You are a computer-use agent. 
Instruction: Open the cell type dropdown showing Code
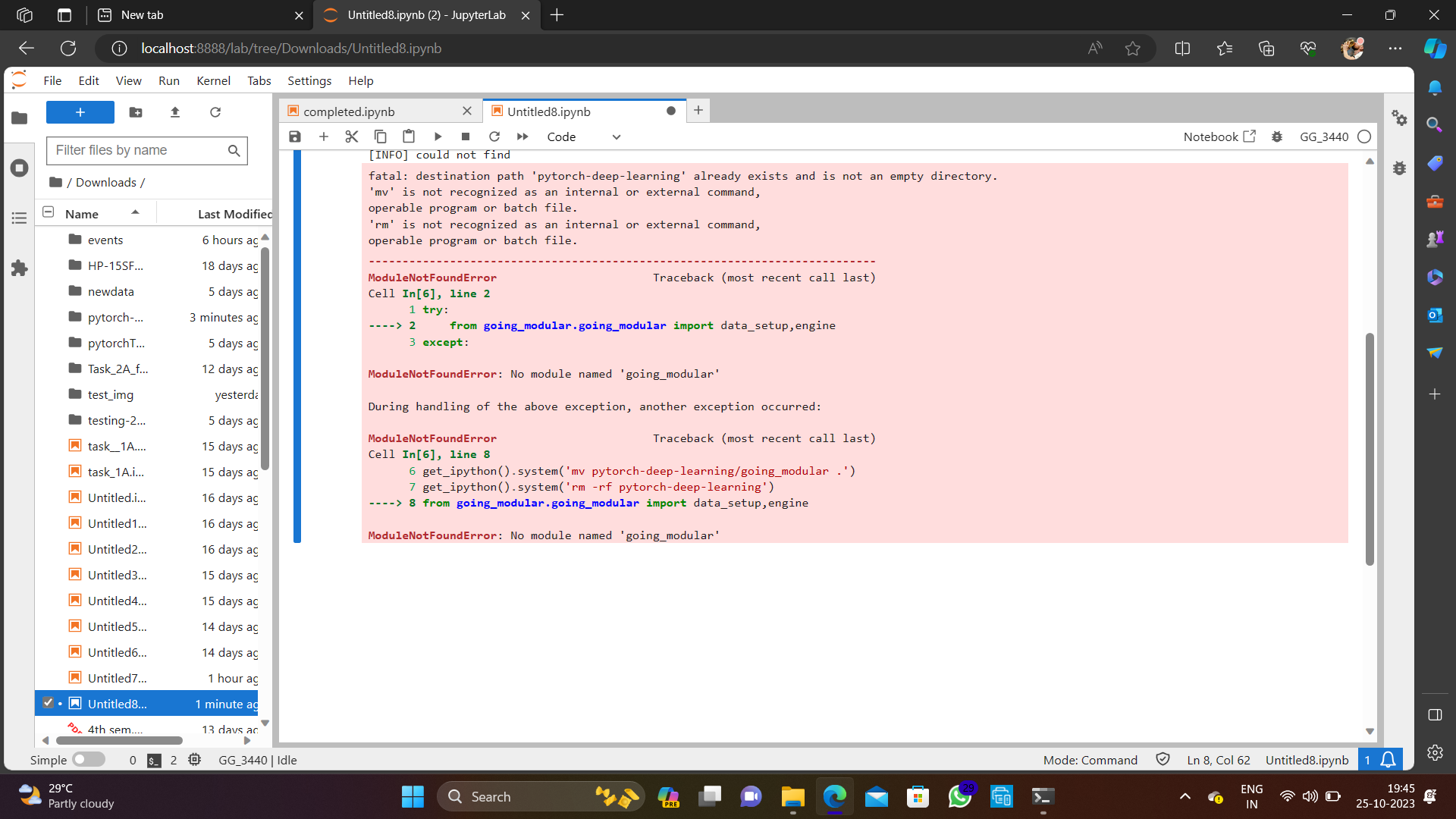(584, 136)
